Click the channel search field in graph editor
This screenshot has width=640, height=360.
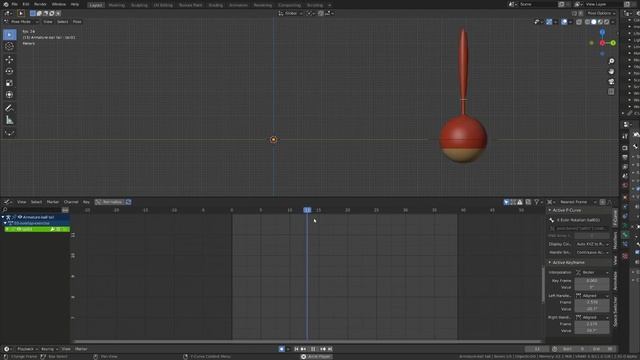pyautogui.click(x=31, y=210)
